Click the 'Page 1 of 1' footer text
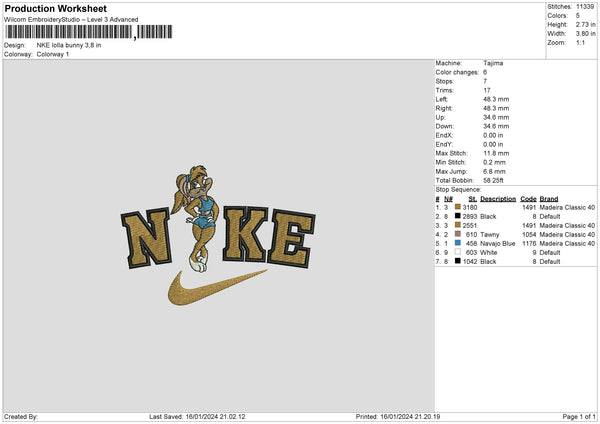This screenshot has width=600, height=424. (x=579, y=417)
